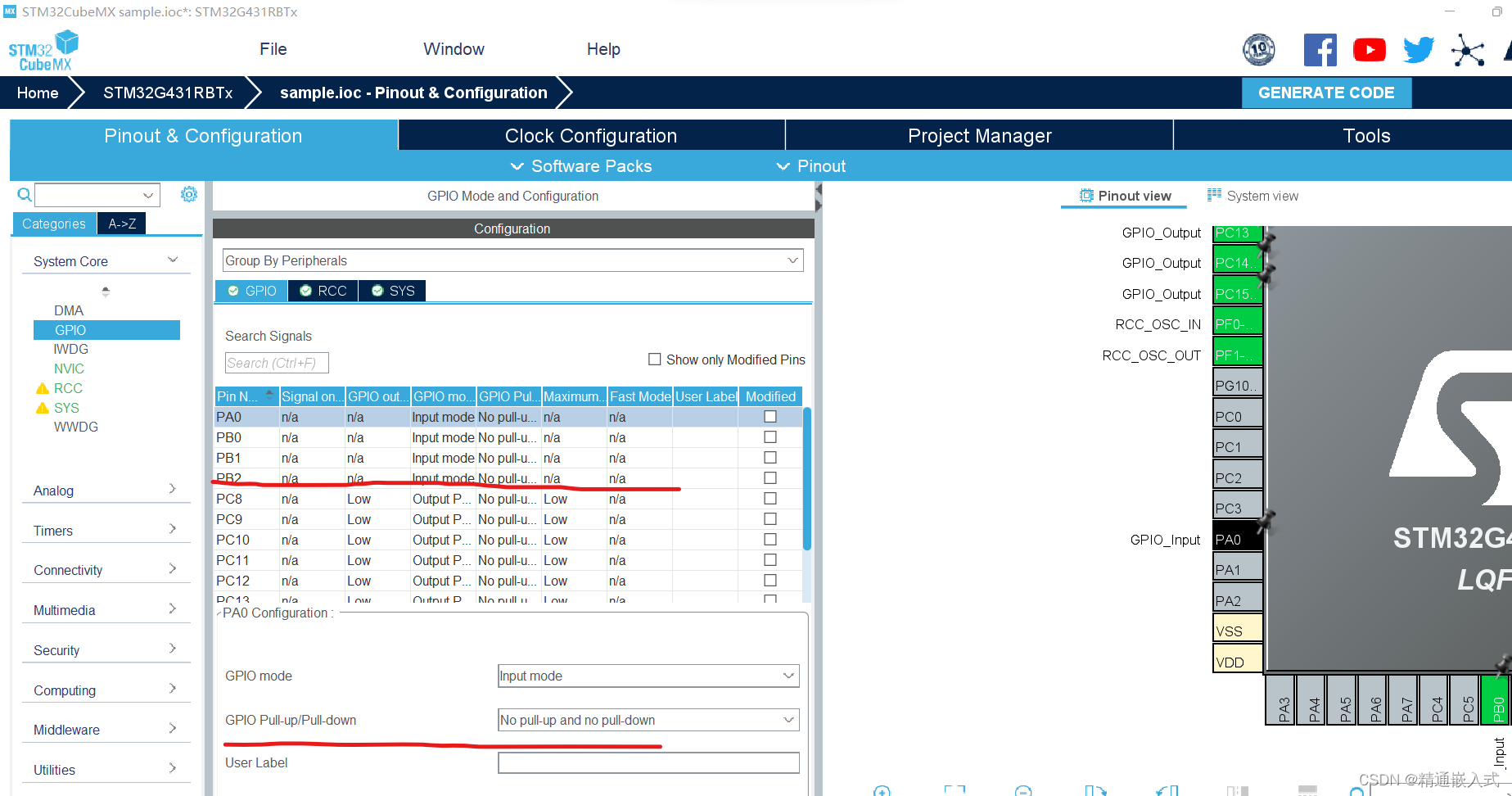Switch to the RCC configuration tab
The image size is (1512, 796).
[323, 291]
